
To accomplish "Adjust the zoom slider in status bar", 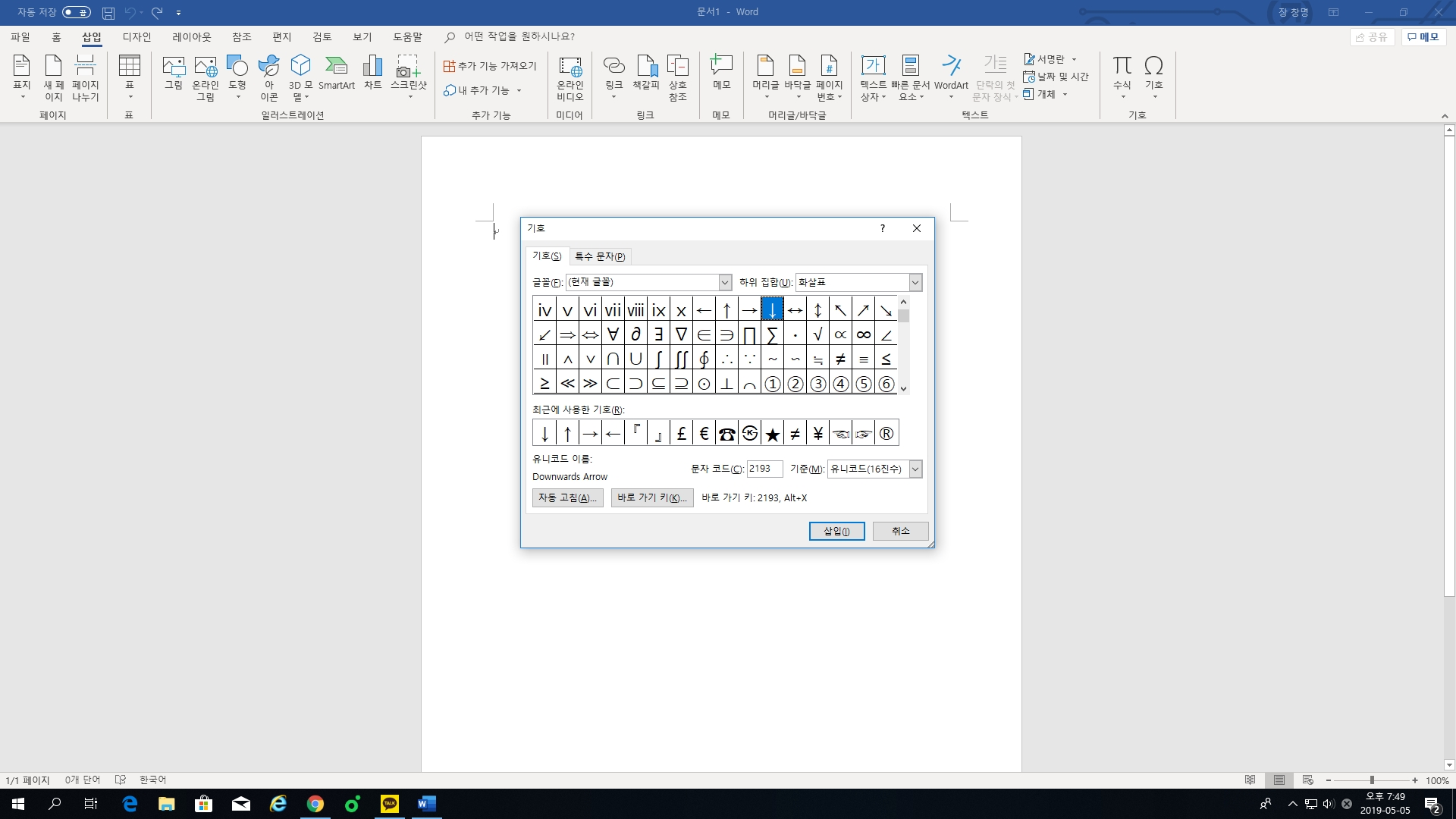I will coord(1372,780).
